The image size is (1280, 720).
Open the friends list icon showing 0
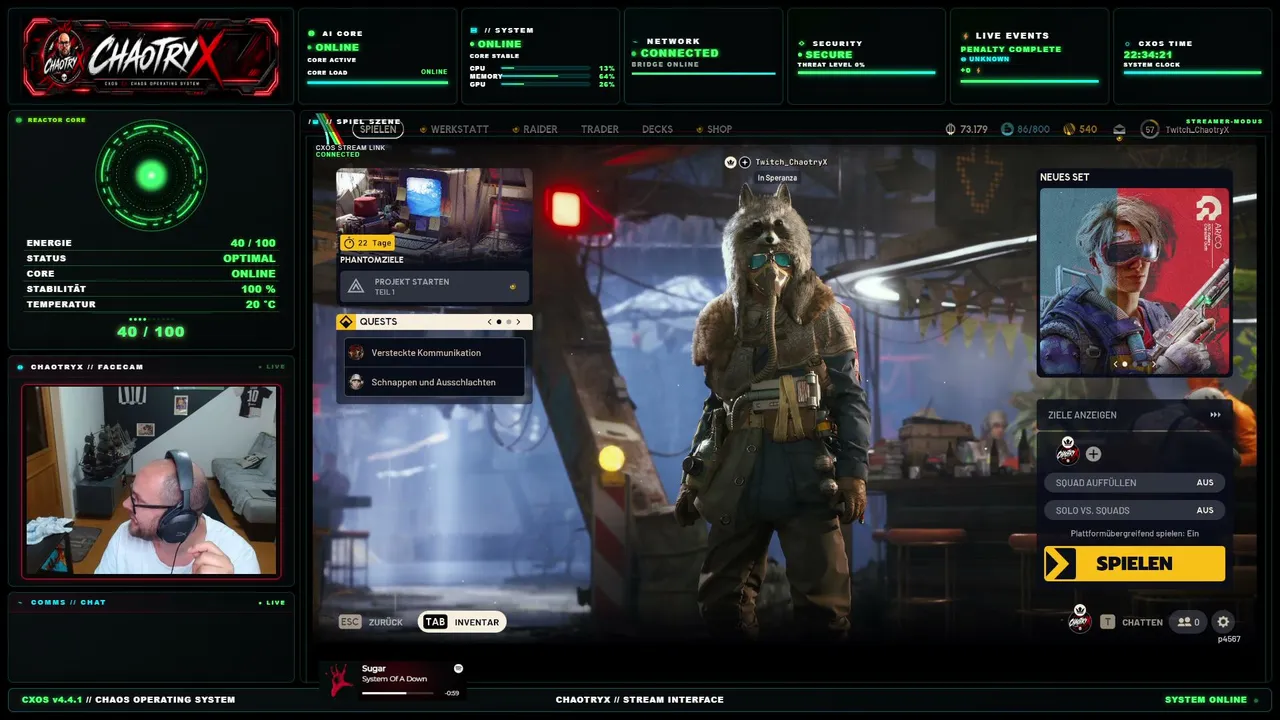(1187, 622)
